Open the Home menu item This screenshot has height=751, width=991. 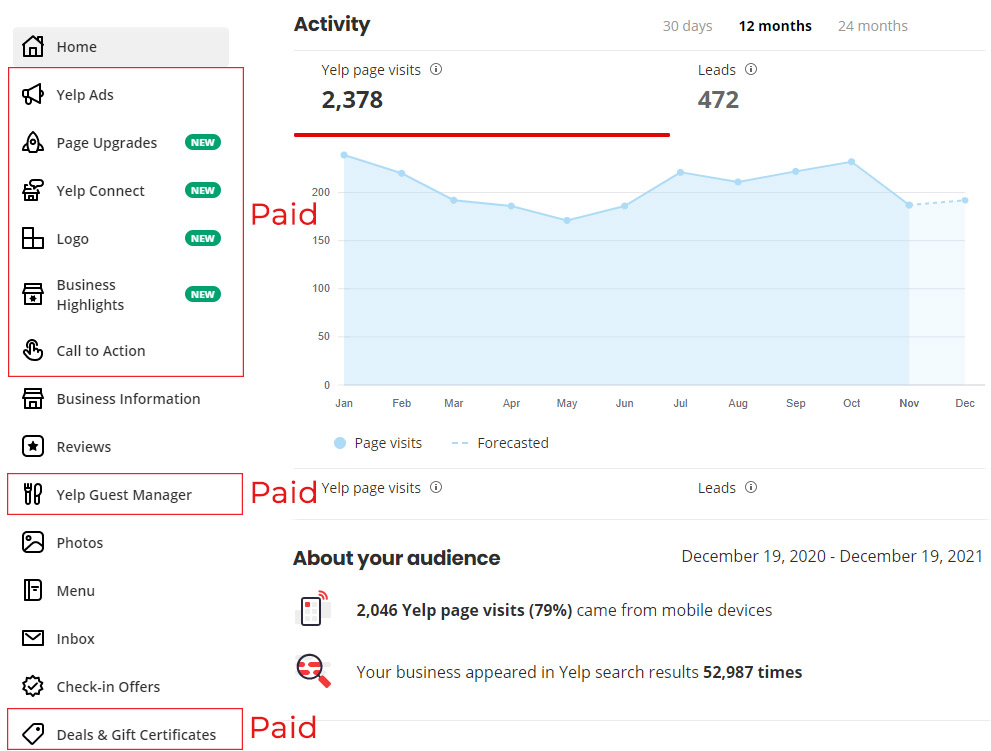click(x=121, y=46)
